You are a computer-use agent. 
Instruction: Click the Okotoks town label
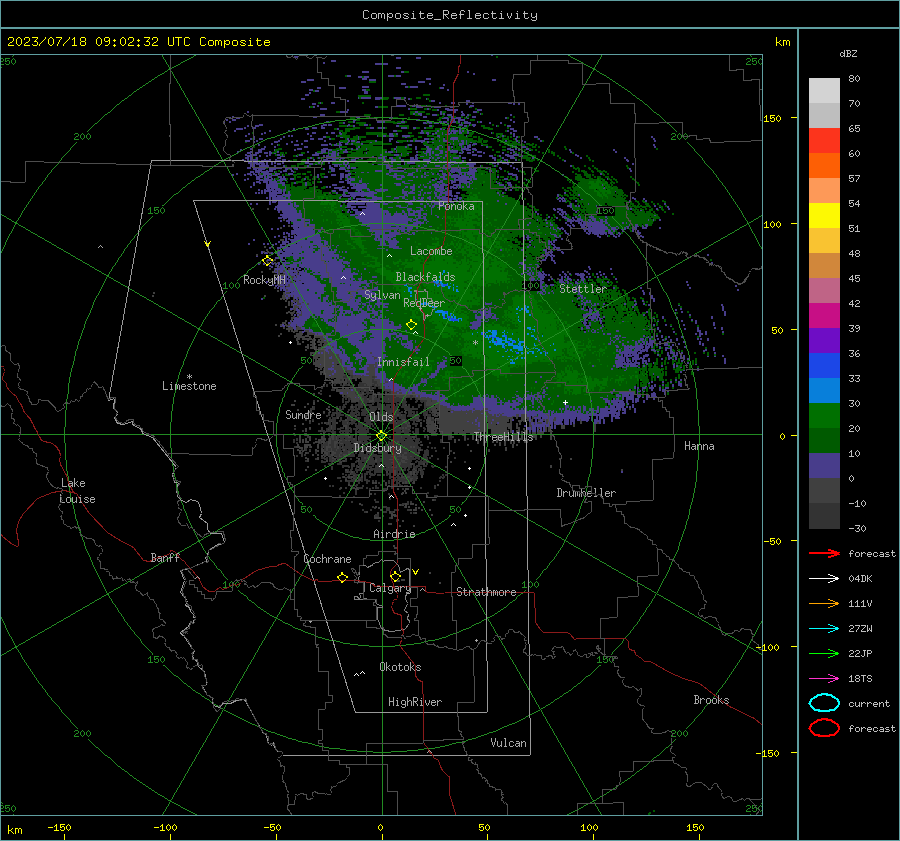point(400,667)
